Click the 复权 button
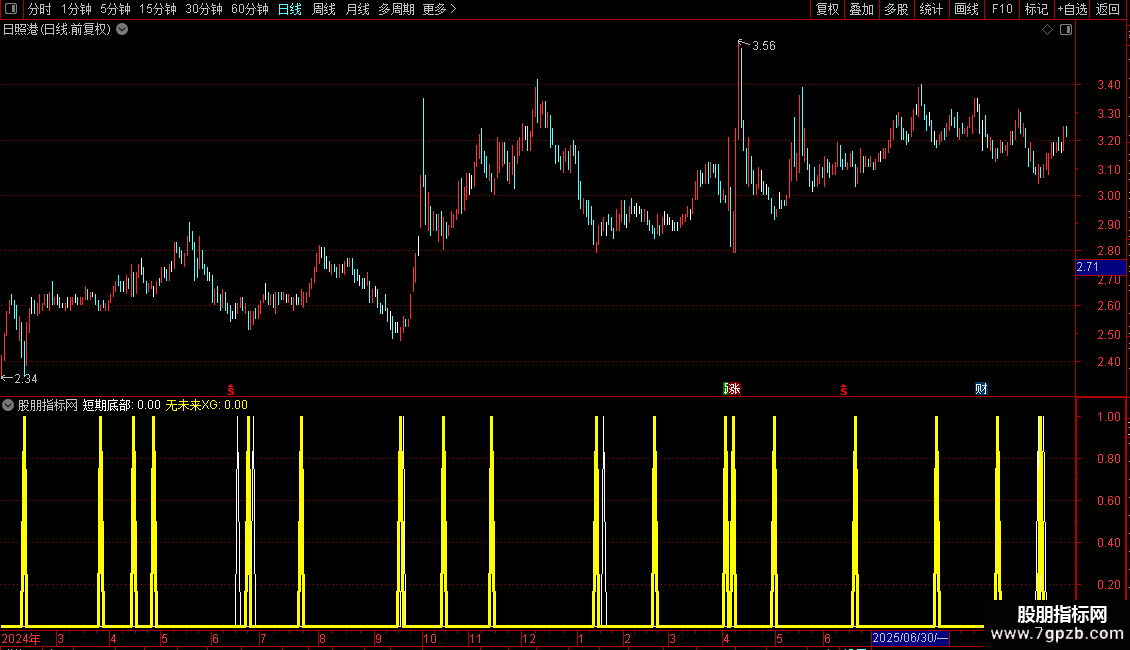This screenshot has height=650, width=1130. (x=827, y=9)
